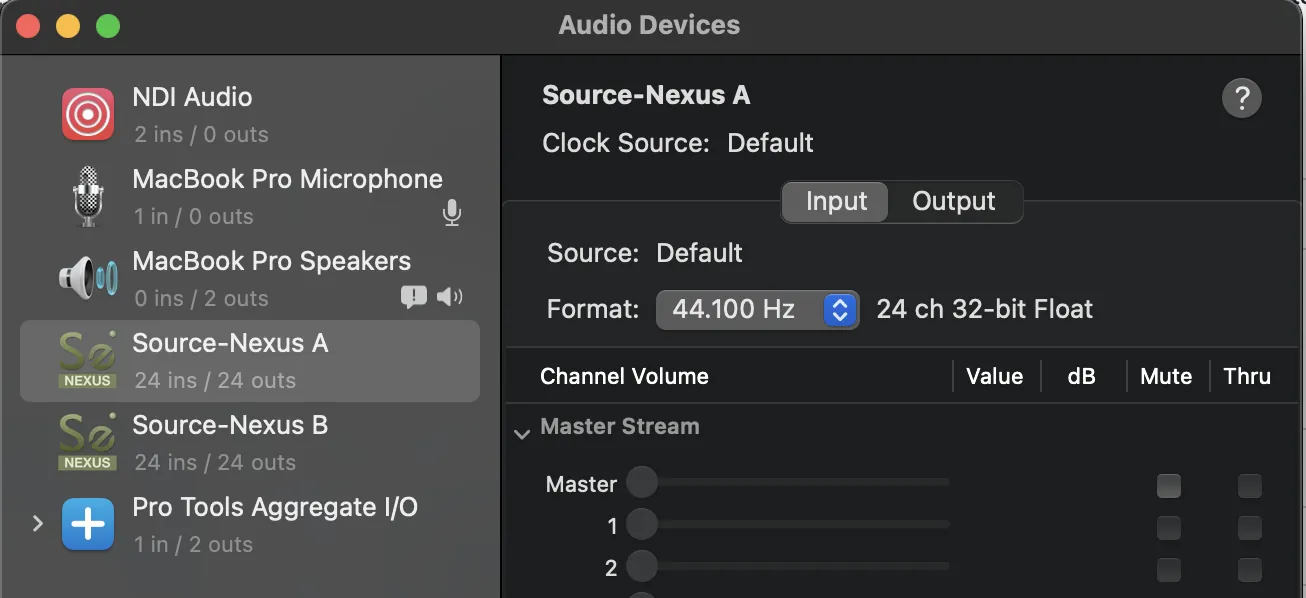Click the green zoom window button
This screenshot has width=1306, height=598.
coord(107,26)
